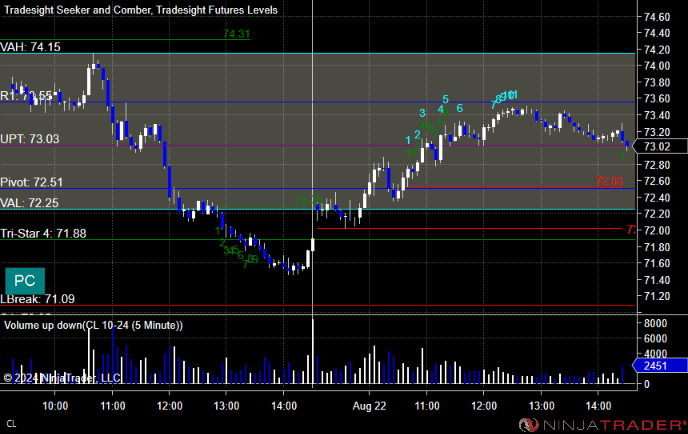Screen dimensions: 688x434
Task: Click the VAH: 74.15 level label
Action: (x=30, y=47)
